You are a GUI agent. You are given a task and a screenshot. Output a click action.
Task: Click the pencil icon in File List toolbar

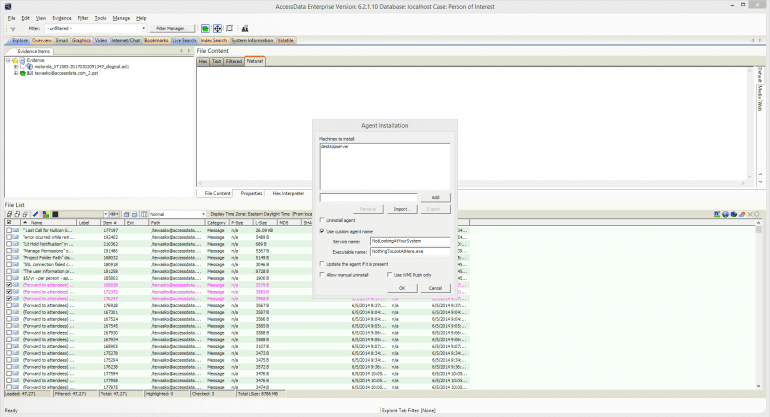pyautogui.click(x=34, y=213)
